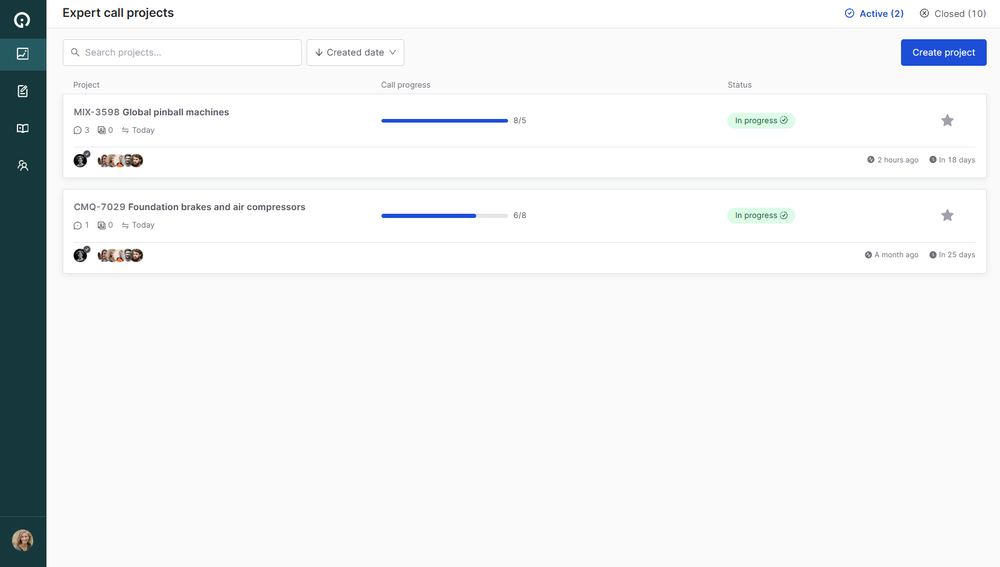The height and width of the screenshot is (567, 1000).
Task: Click the 8/5 progress count text
Action: (520, 121)
